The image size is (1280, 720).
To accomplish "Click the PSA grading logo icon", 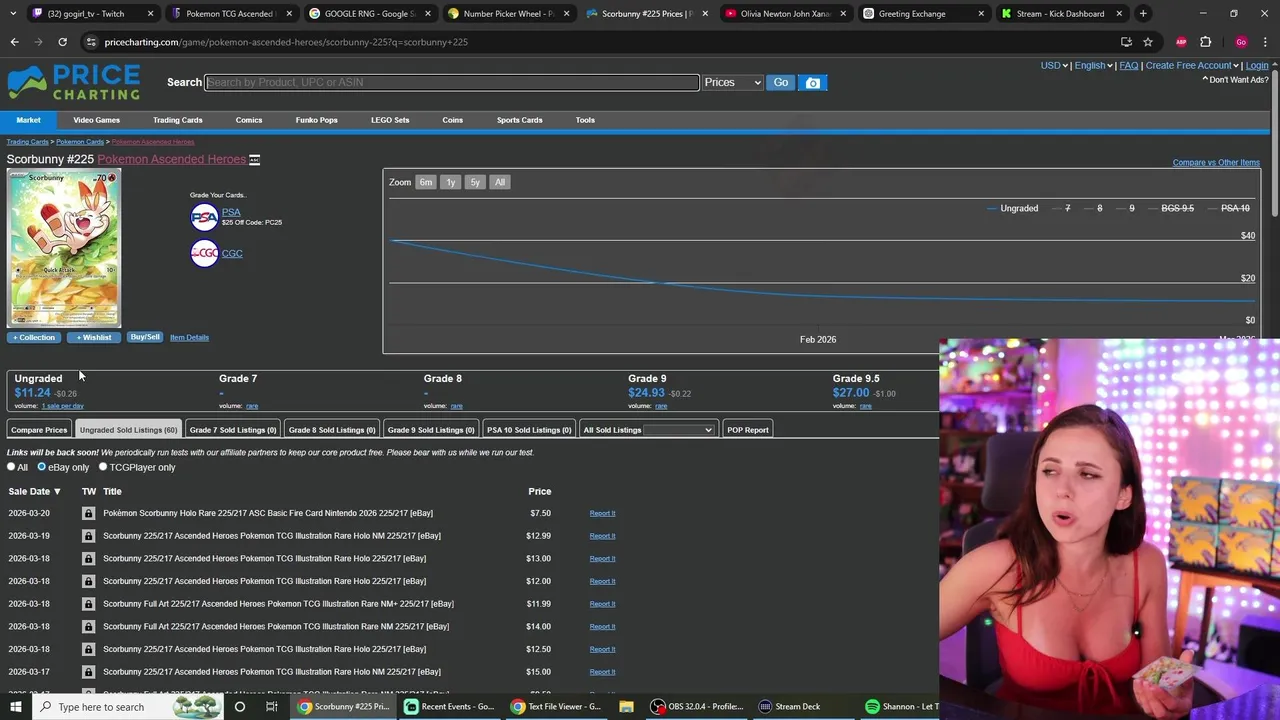I will (x=204, y=217).
